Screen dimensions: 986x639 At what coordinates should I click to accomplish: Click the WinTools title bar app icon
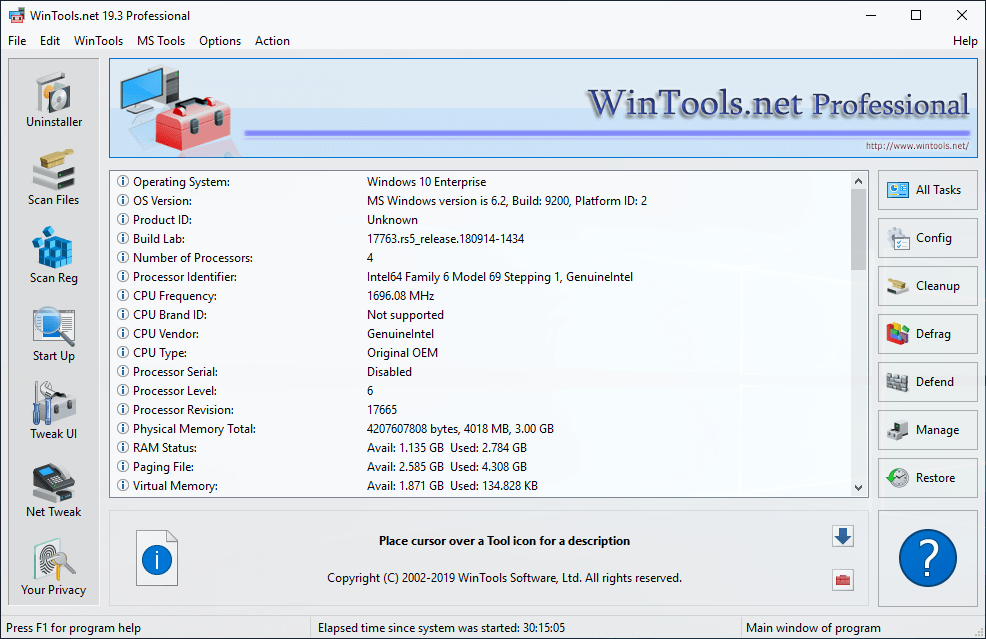tap(16, 15)
